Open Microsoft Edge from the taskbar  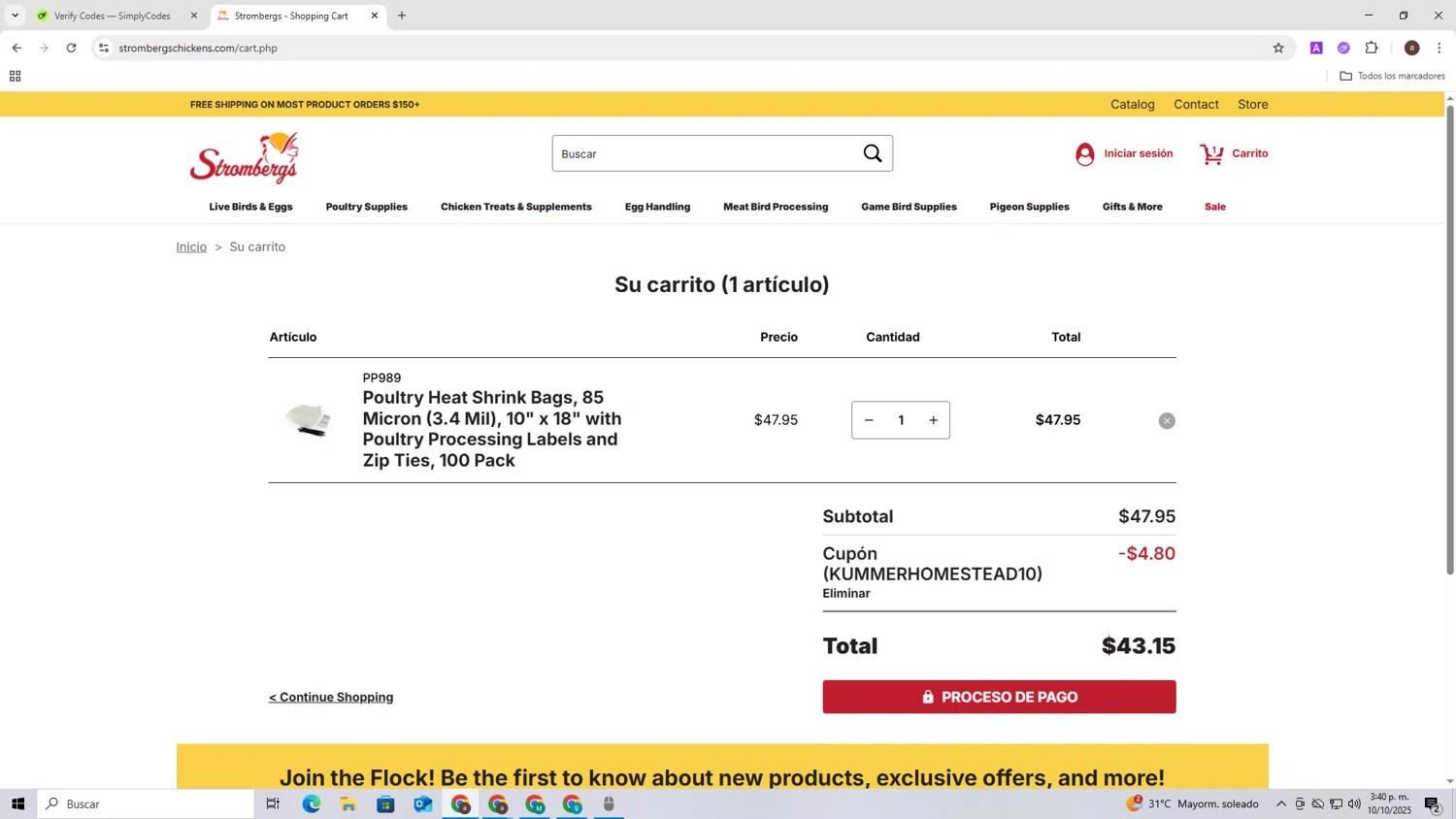tap(311, 803)
